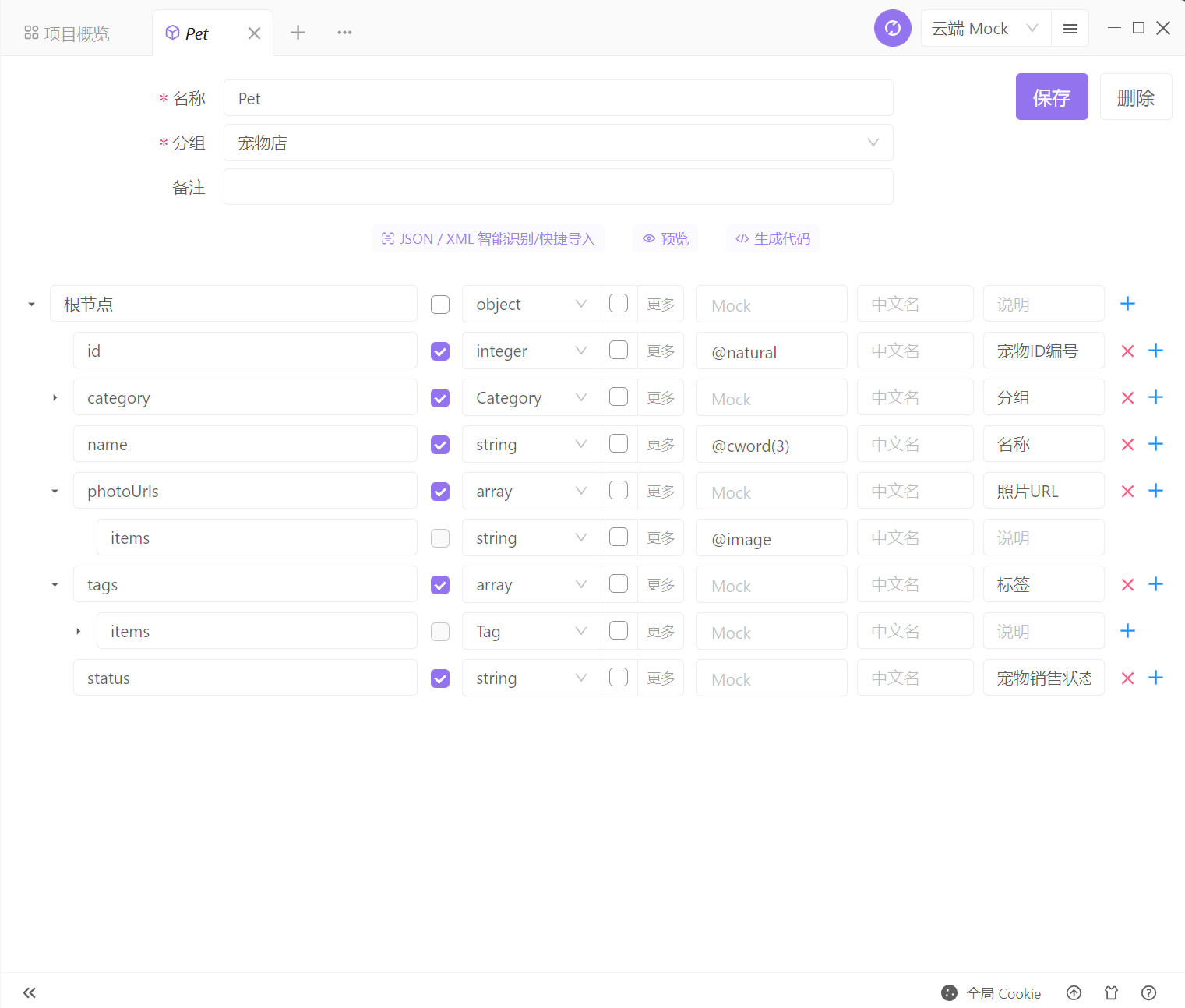The height and width of the screenshot is (1008, 1185).
Task: Add a field after photoUrls row
Action: coord(1155,491)
